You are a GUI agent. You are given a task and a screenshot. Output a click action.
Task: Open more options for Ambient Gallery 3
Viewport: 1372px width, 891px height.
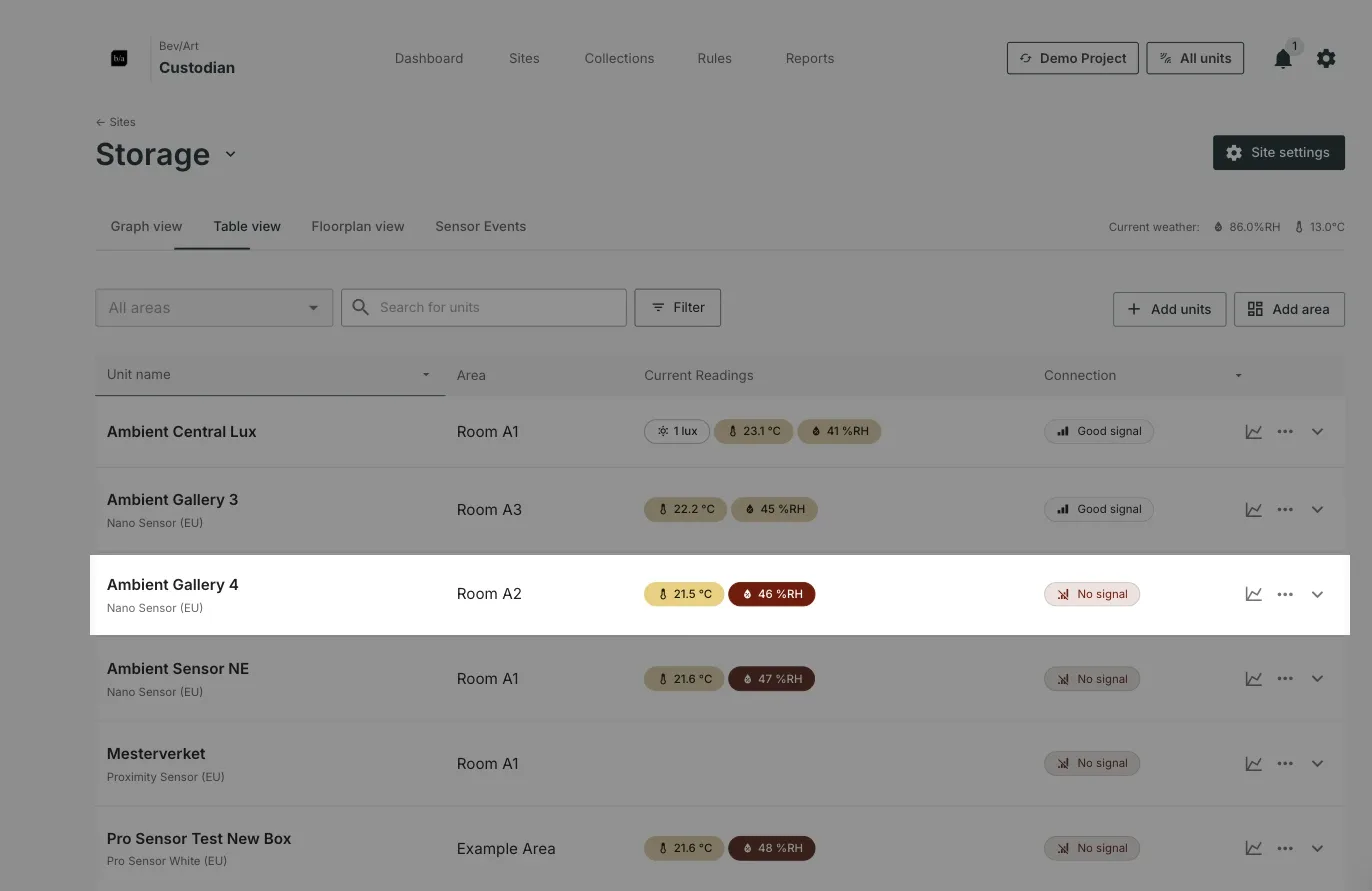coord(1285,510)
